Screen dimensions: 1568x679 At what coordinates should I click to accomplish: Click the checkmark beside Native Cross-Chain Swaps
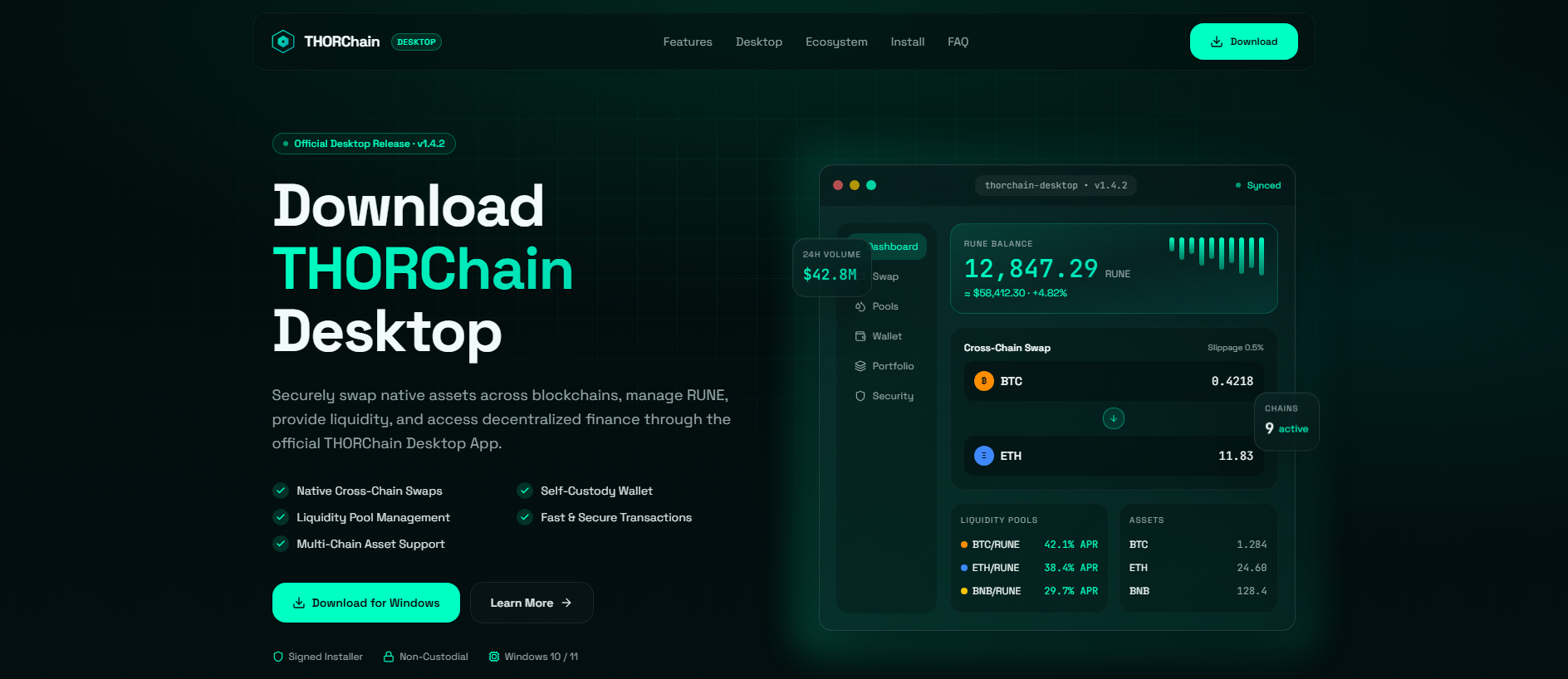(x=281, y=491)
